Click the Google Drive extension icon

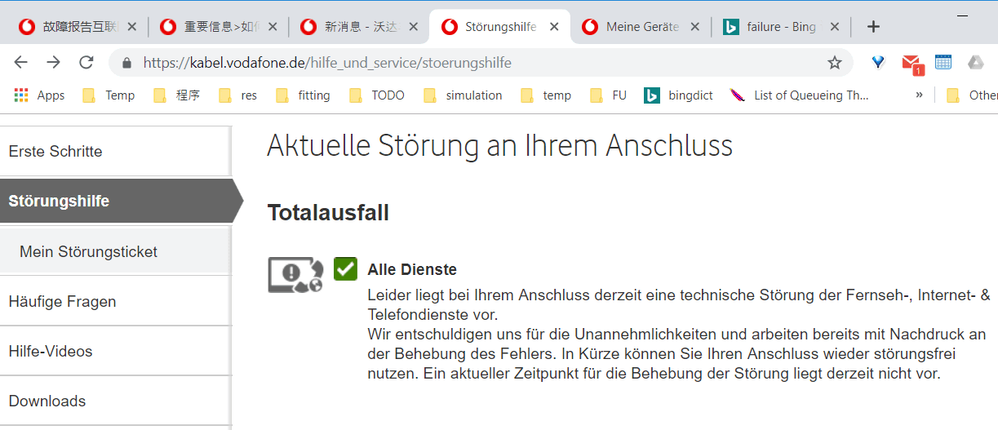pyautogui.click(x=976, y=63)
